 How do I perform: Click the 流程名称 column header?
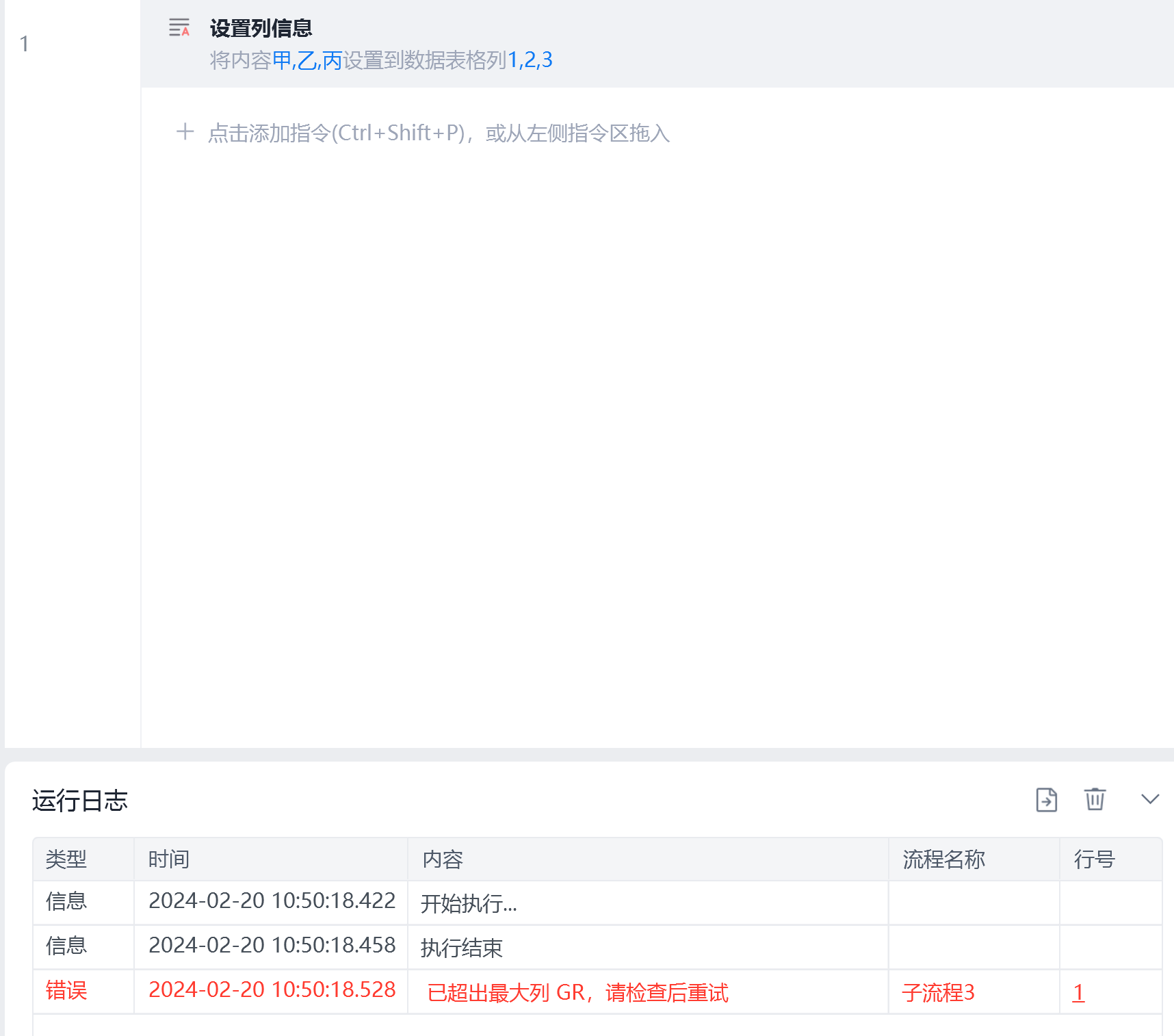pos(943,859)
